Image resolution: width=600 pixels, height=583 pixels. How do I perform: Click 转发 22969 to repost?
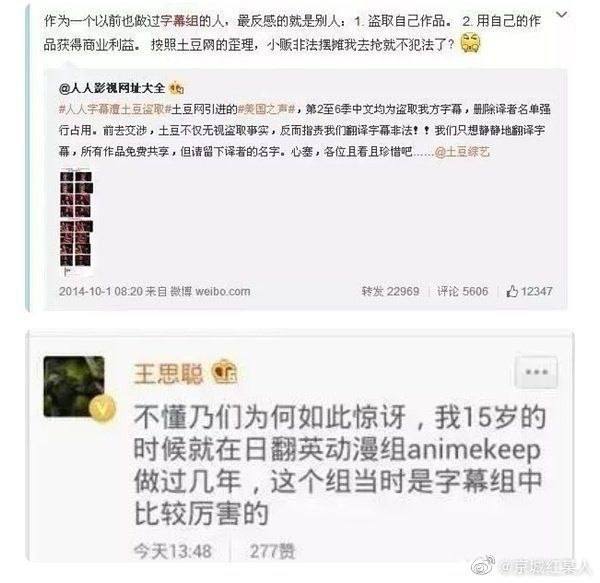point(390,292)
